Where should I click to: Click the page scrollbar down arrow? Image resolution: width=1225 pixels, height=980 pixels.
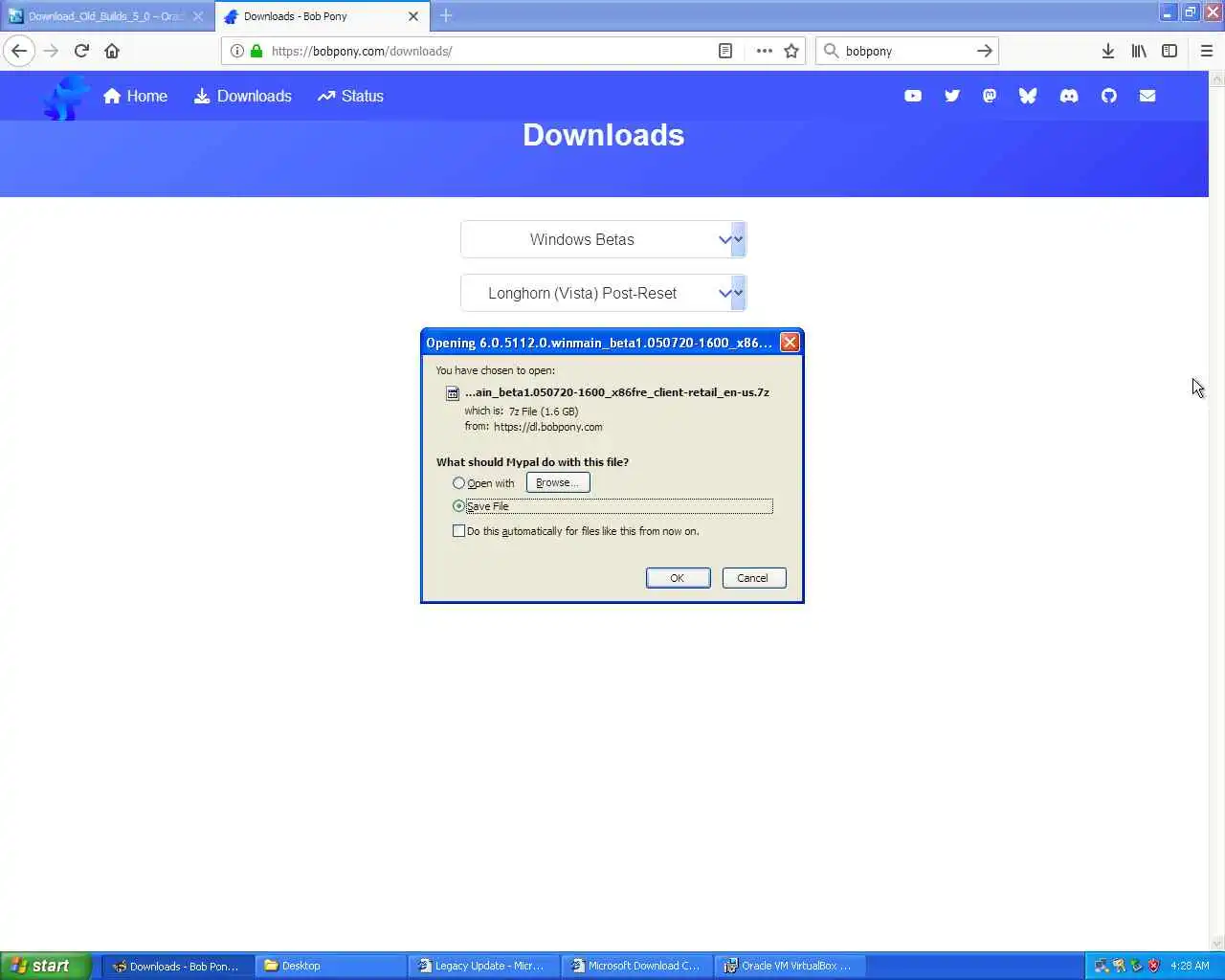point(1217,943)
